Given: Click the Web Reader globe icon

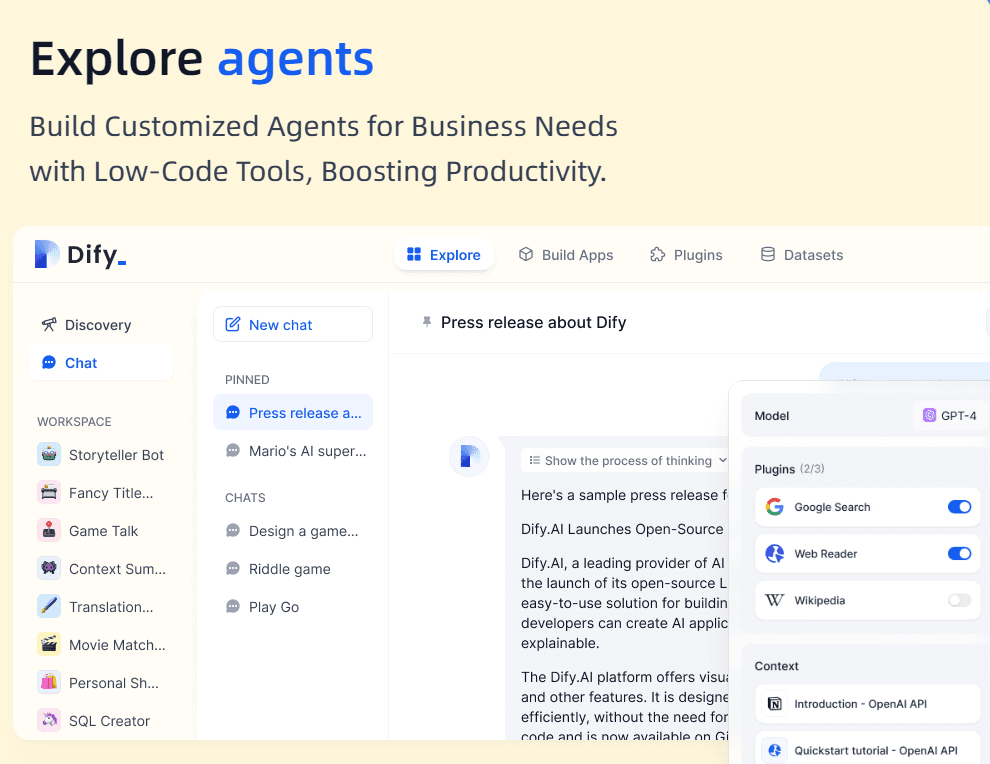Looking at the screenshot, I should coord(775,554).
